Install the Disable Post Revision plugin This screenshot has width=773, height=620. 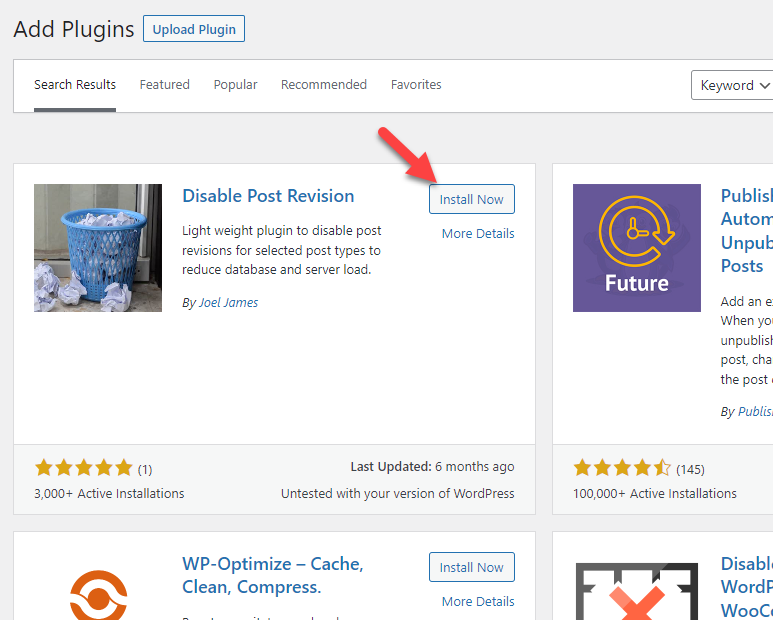(x=472, y=199)
